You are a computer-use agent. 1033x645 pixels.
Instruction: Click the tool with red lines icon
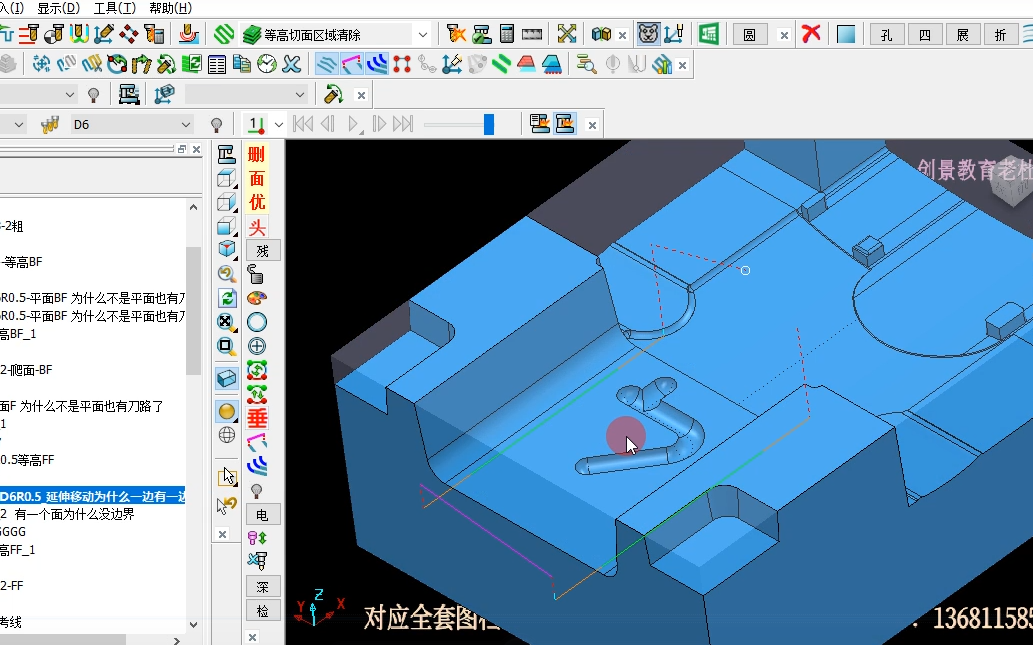click(28, 34)
